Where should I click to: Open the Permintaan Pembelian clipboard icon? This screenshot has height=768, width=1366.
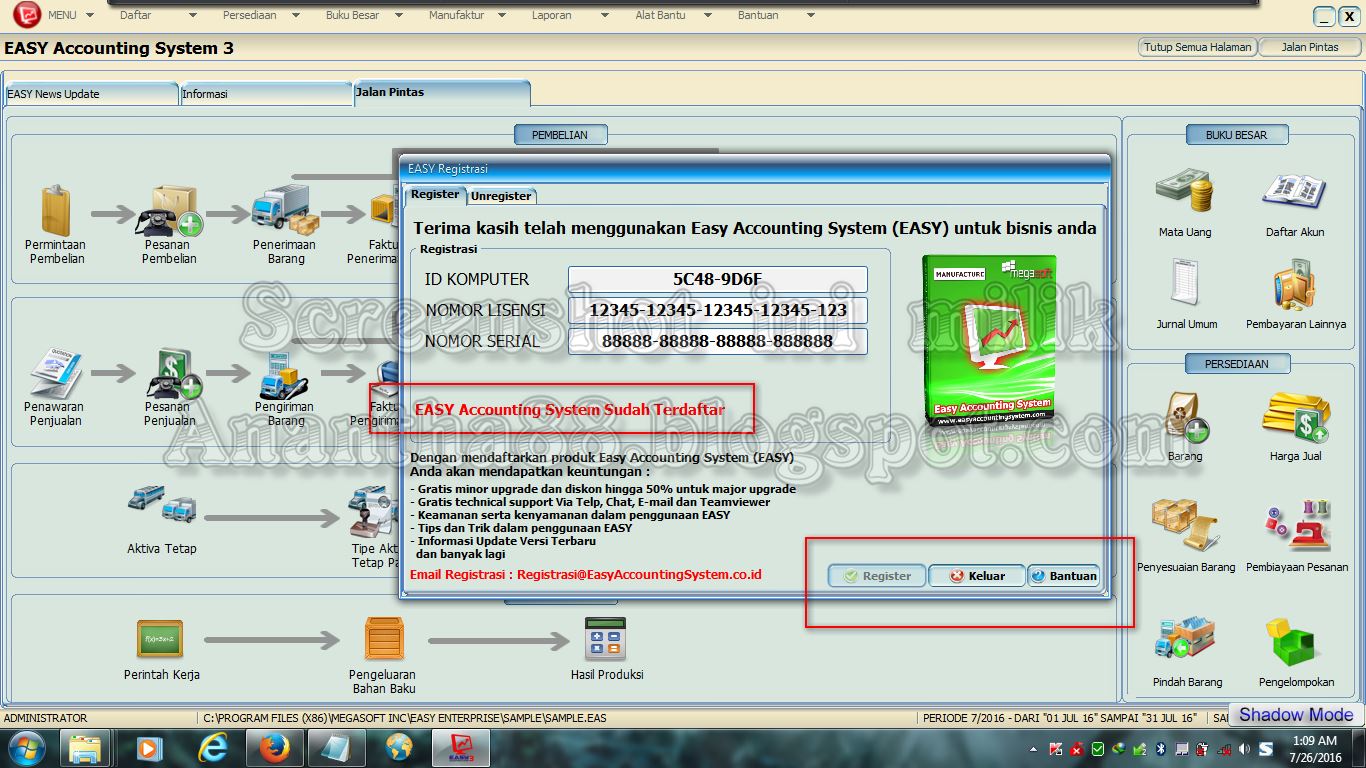pyautogui.click(x=56, y=211)
